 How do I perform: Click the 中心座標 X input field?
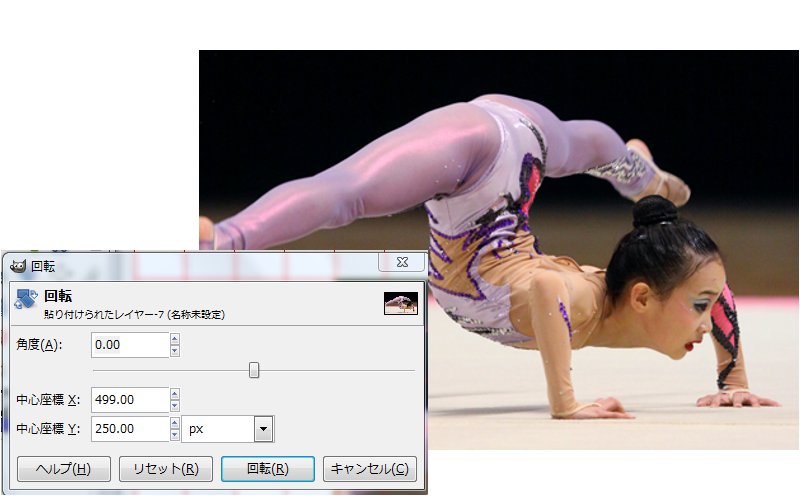(130, 399)
